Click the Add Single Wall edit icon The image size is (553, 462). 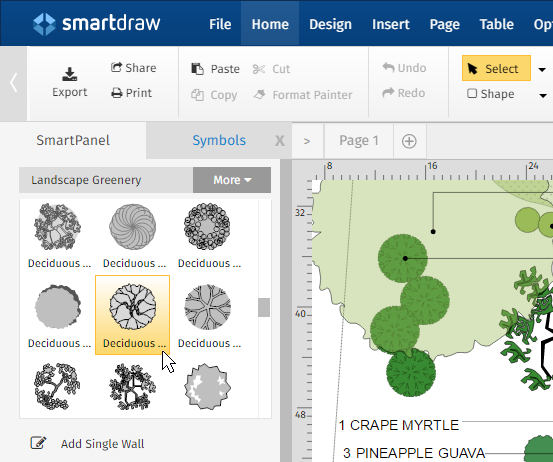[38, 443]
